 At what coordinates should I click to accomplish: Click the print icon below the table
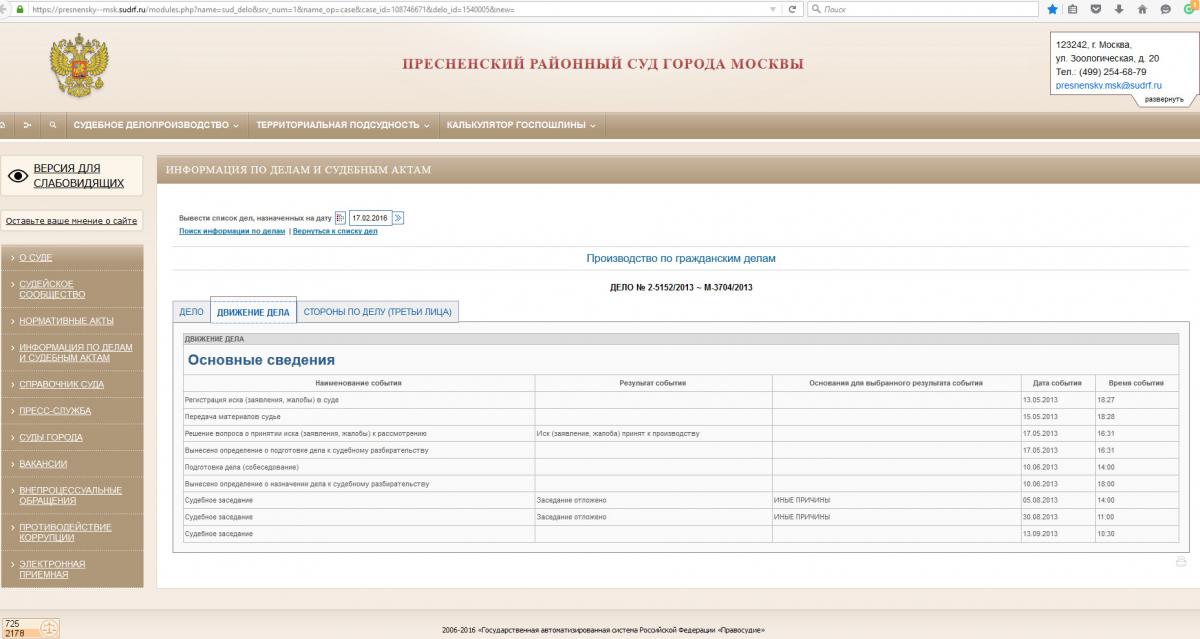click(1181, 562)
